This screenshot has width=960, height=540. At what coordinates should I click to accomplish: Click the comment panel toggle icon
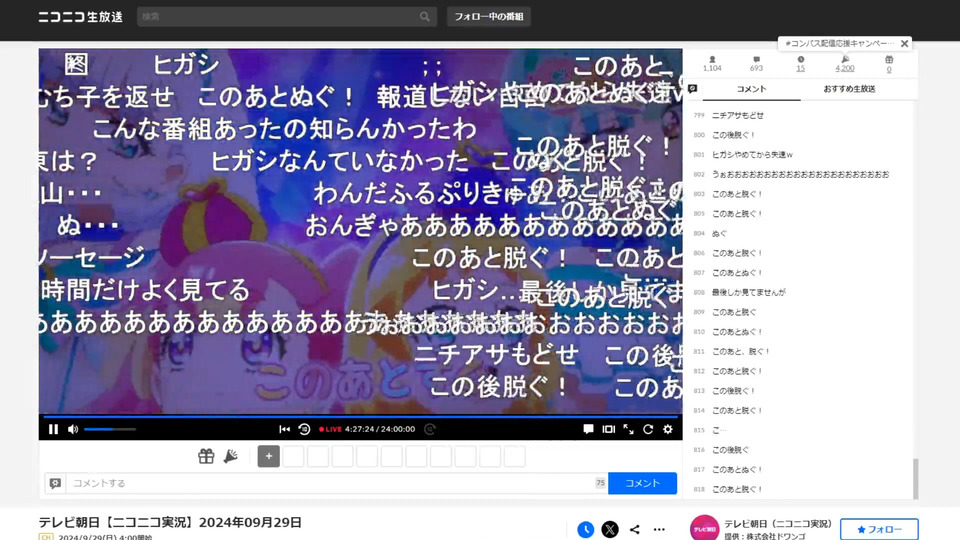(692, 89)
